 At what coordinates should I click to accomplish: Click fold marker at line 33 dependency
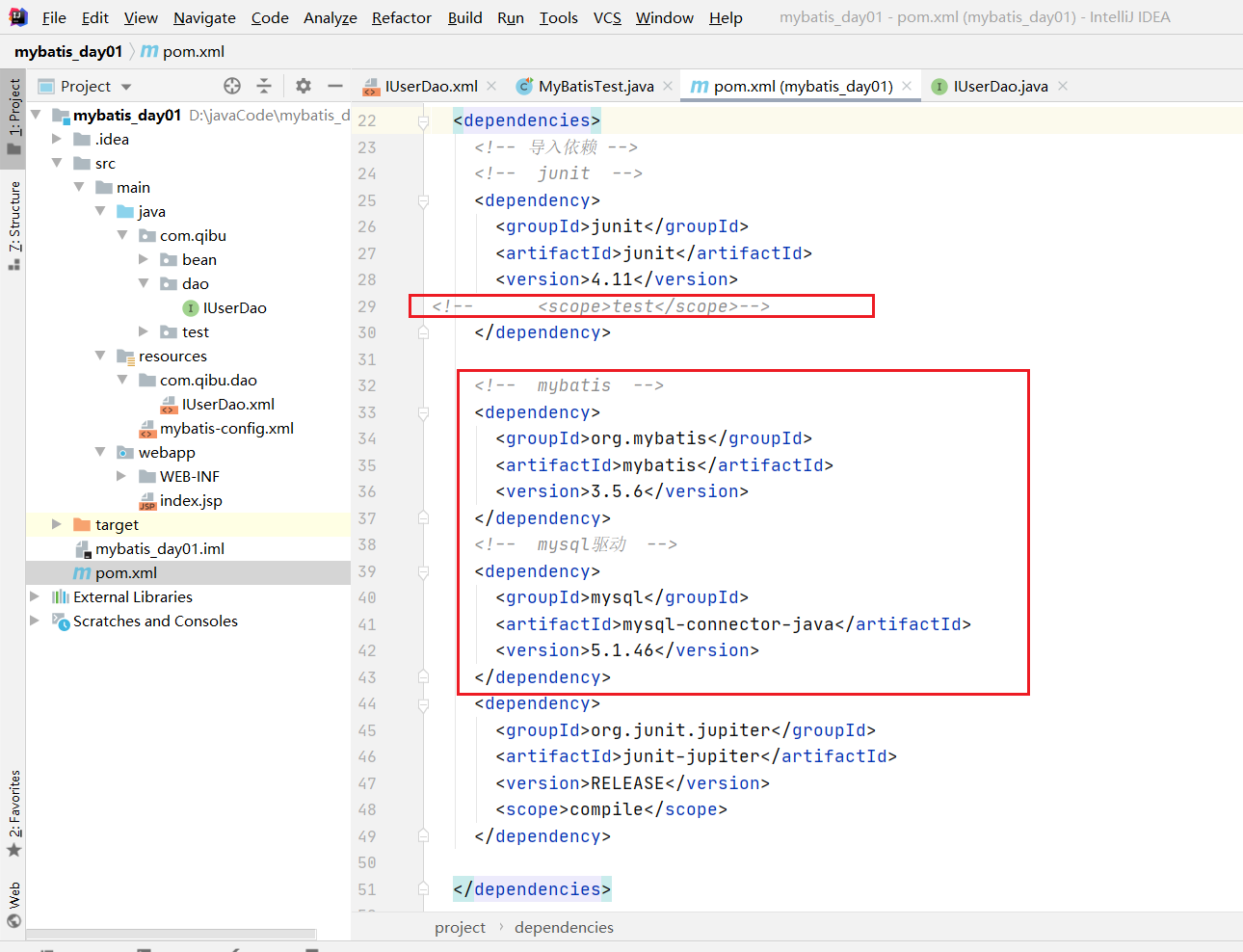(x=423, y=413)
